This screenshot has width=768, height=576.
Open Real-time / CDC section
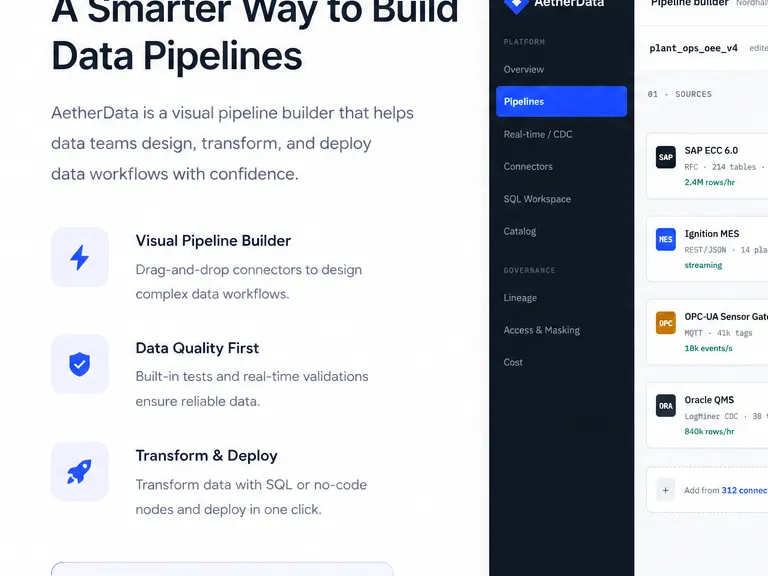coord(561,134)
